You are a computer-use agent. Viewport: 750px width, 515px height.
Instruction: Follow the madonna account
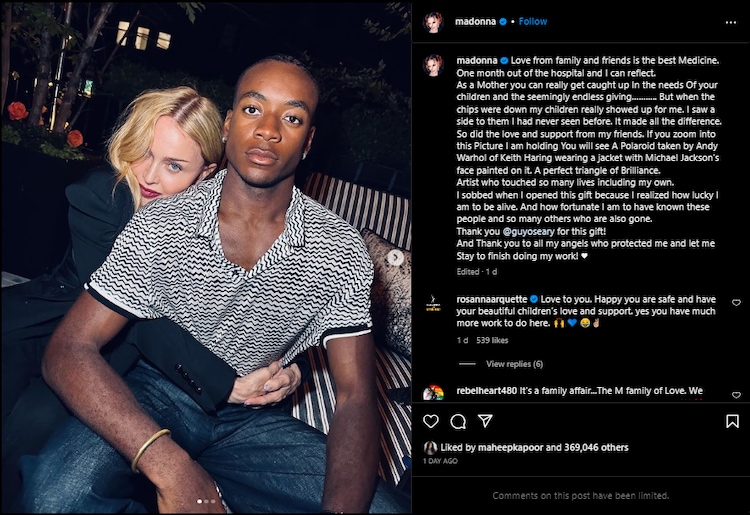pyautogui.click(x=532, y=22)
